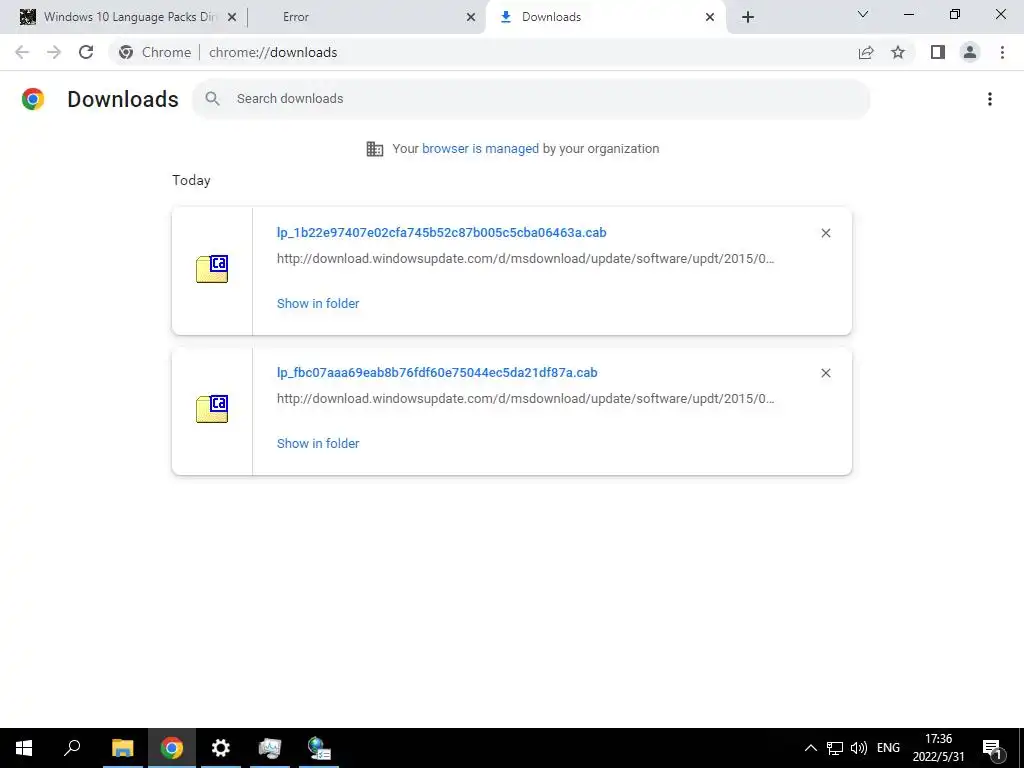Click the Today date heading
The height and width of the screenshot is (768, 1024).
pyautogui.click(x=191, y=180)
